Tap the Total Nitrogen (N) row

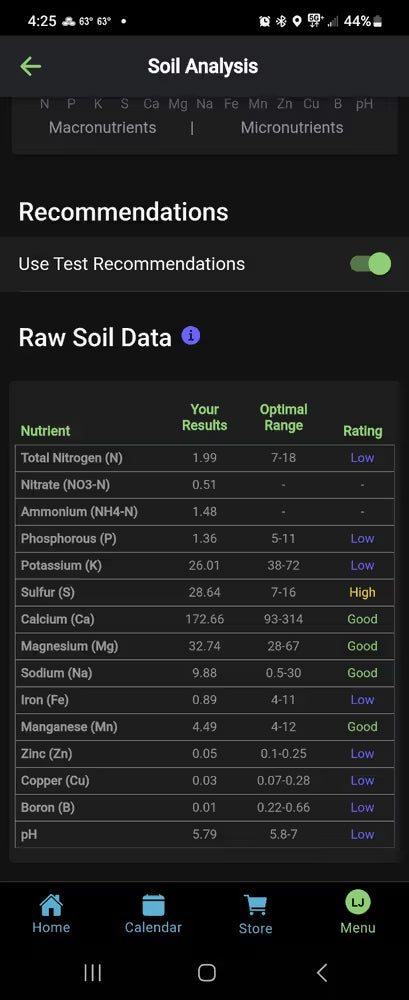click(x=205, y=458)
